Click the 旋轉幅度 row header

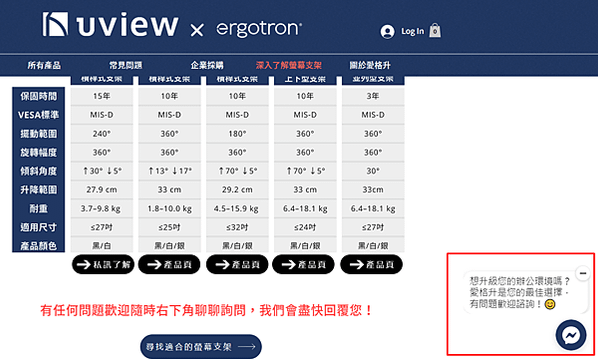pyautogui.click(x=39, y=153)
